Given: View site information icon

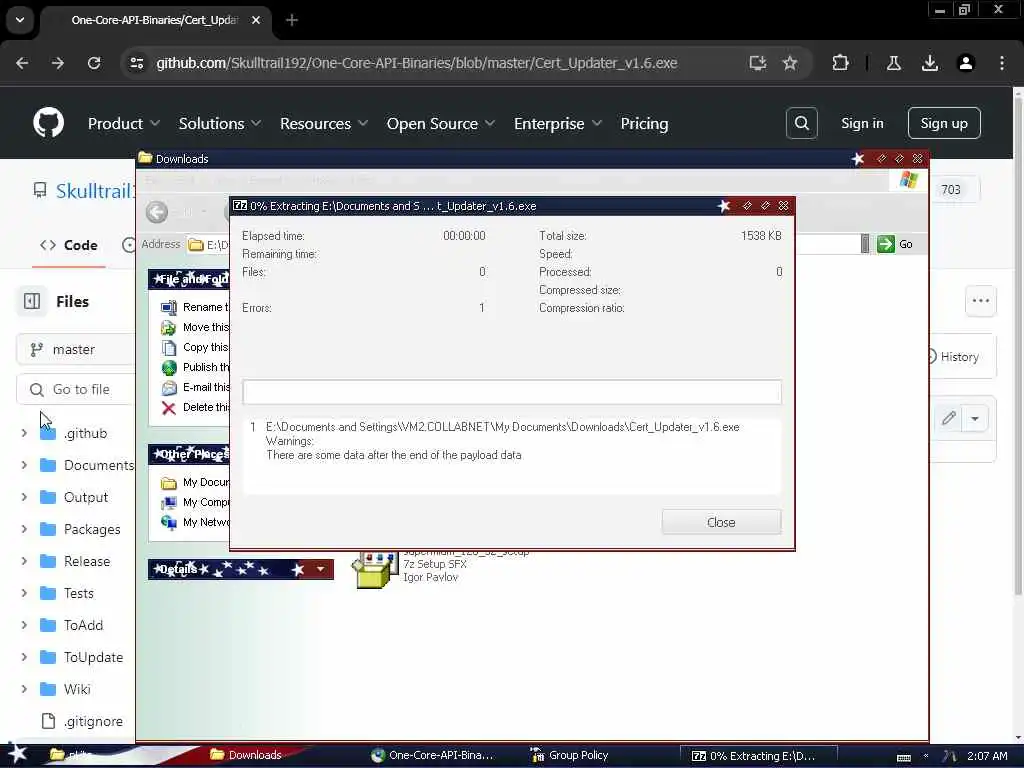Looking at the screenshot, I should (136, 63).
